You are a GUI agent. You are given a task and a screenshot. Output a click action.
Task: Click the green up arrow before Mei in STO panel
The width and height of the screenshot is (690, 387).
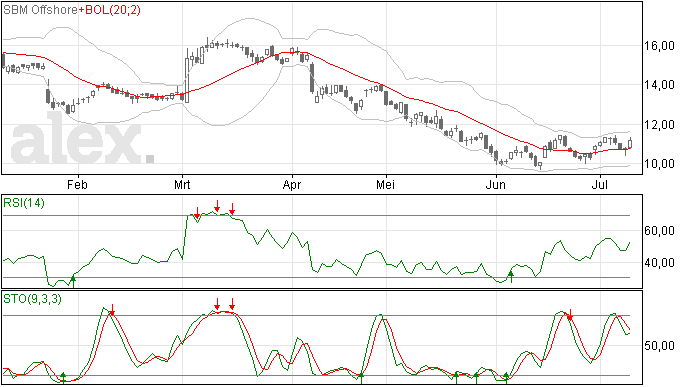pos(361,378)
